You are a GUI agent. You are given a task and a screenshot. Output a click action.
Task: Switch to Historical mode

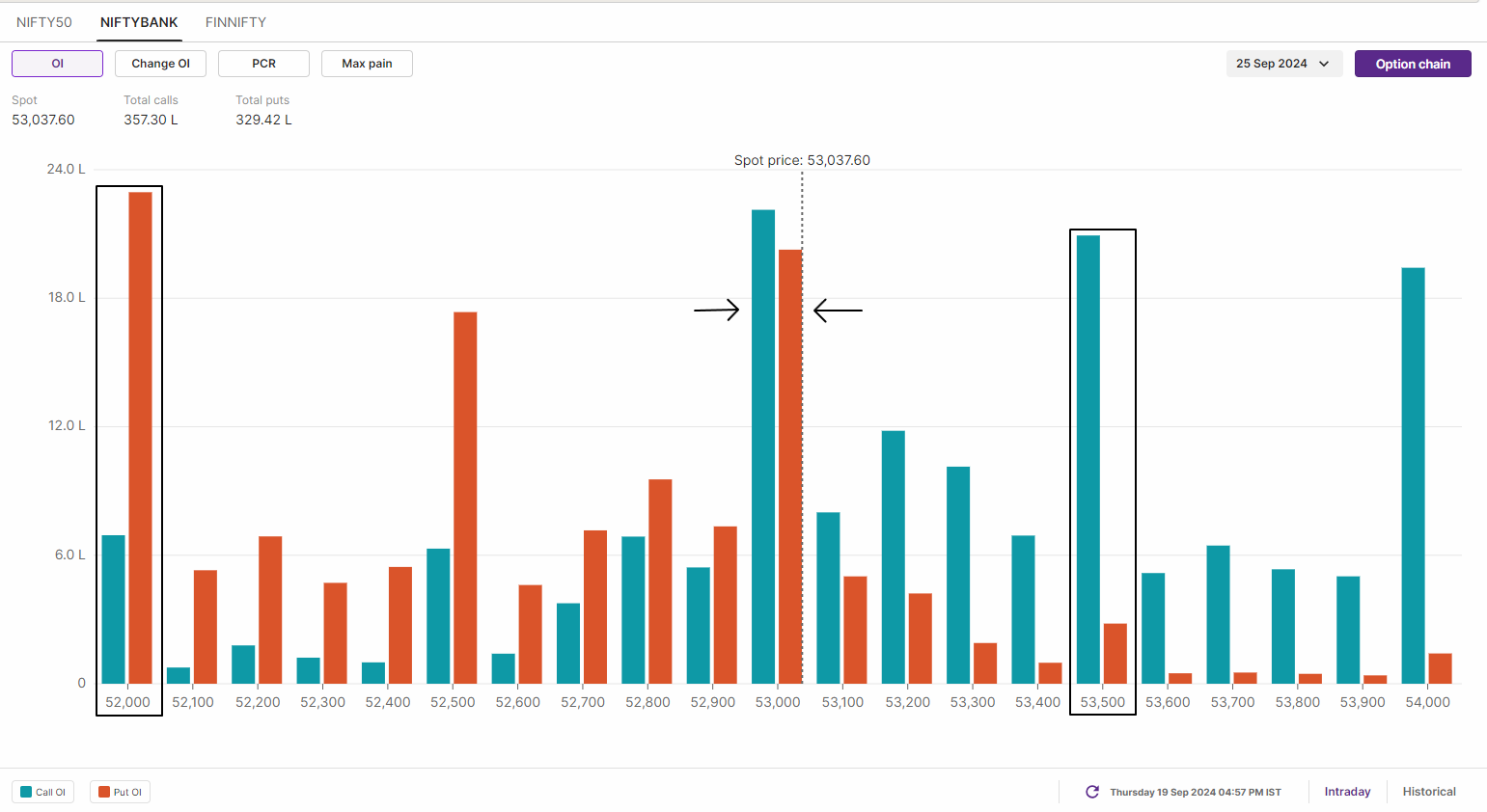tap(1429, 792)
